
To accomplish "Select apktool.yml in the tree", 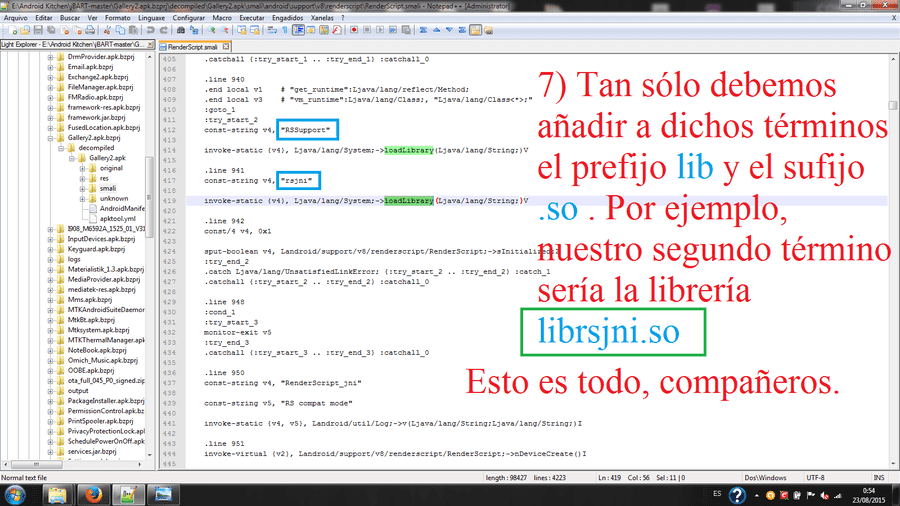I will point(118,219).
